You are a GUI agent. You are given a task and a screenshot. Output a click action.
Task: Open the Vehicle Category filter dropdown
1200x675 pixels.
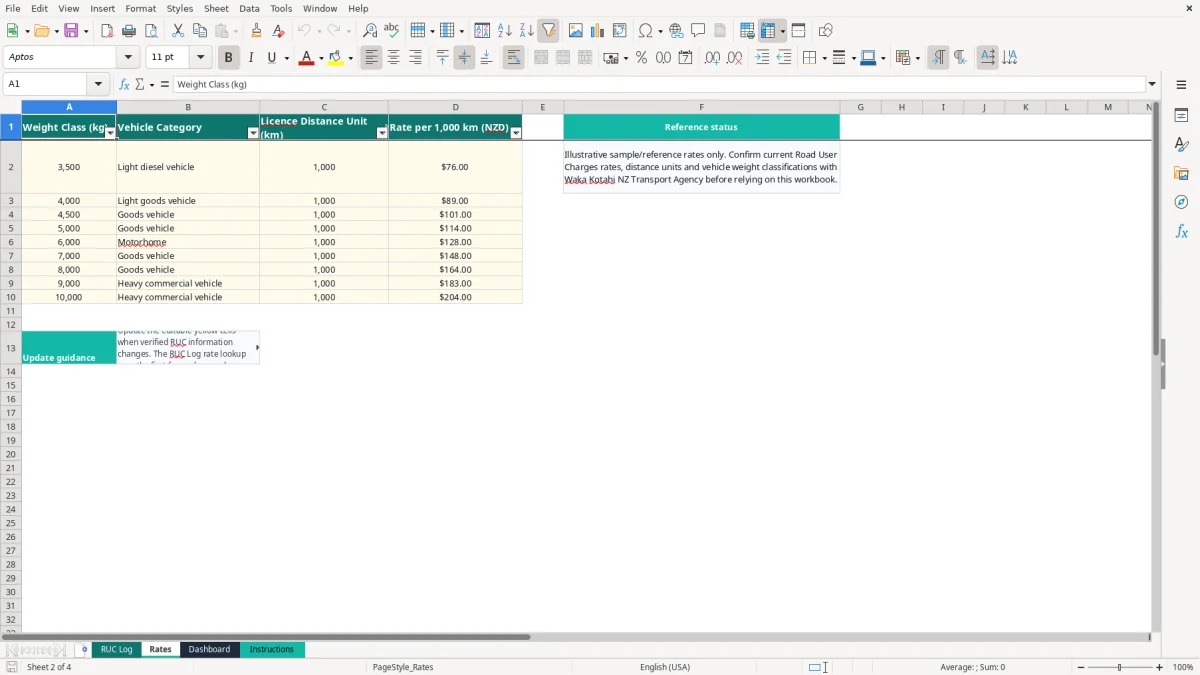coord(253,133)
